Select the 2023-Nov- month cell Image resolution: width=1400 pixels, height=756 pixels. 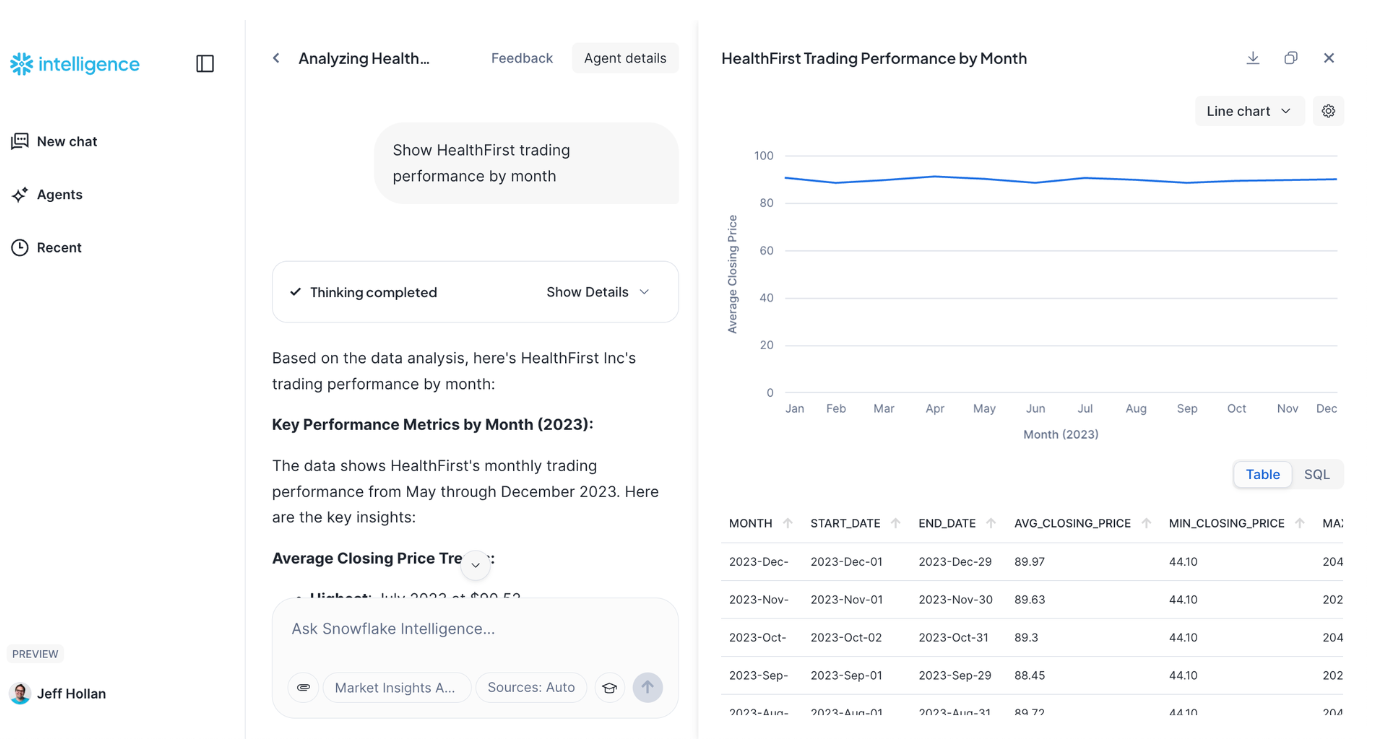759,600
